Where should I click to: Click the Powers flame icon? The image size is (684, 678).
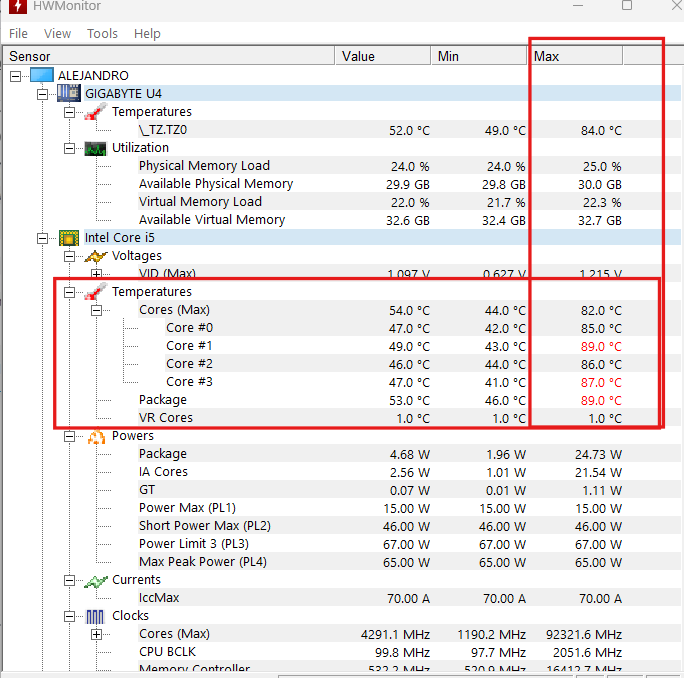point(96,436)
